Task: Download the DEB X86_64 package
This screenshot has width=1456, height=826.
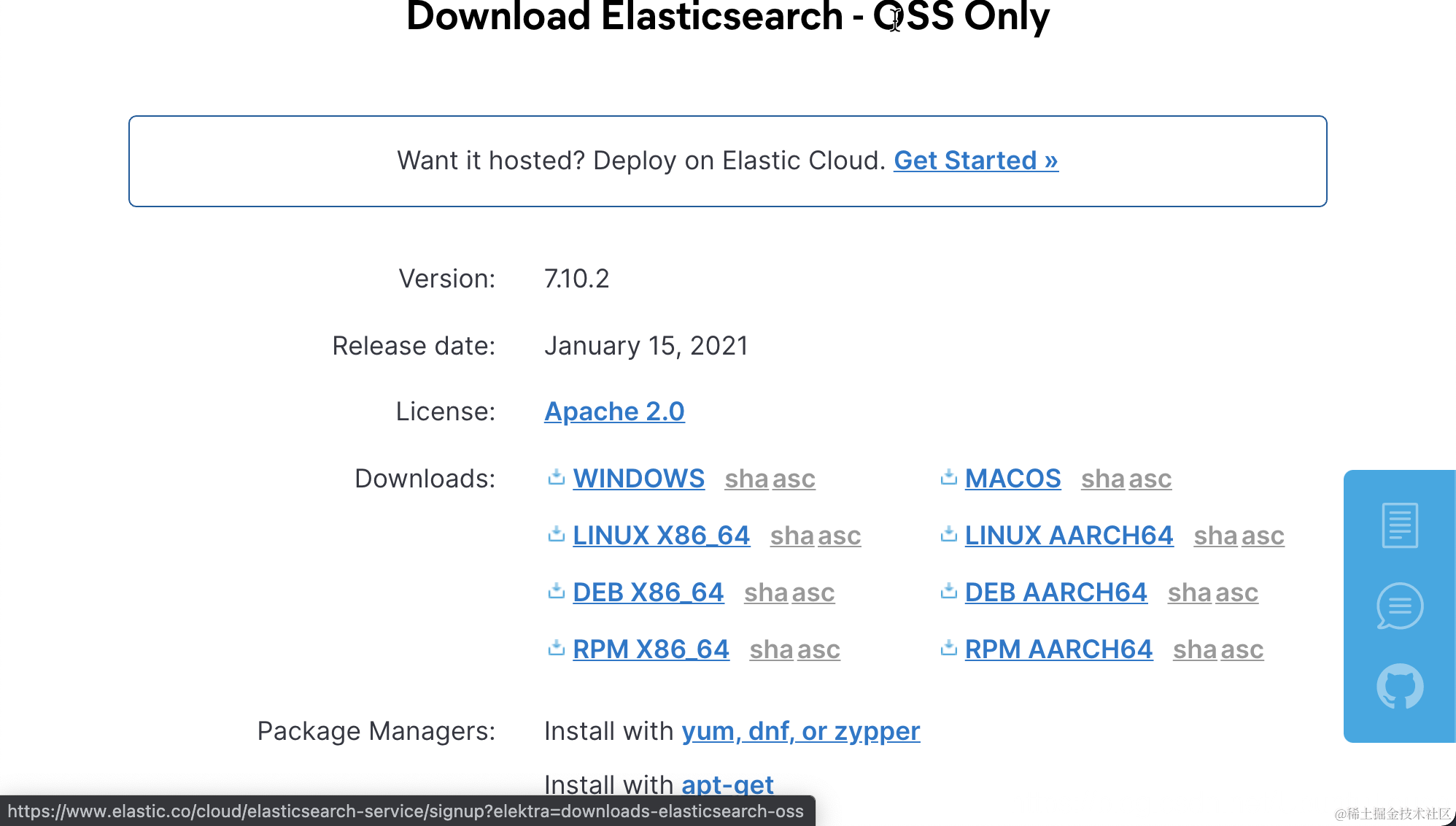Action: point(648,593)
